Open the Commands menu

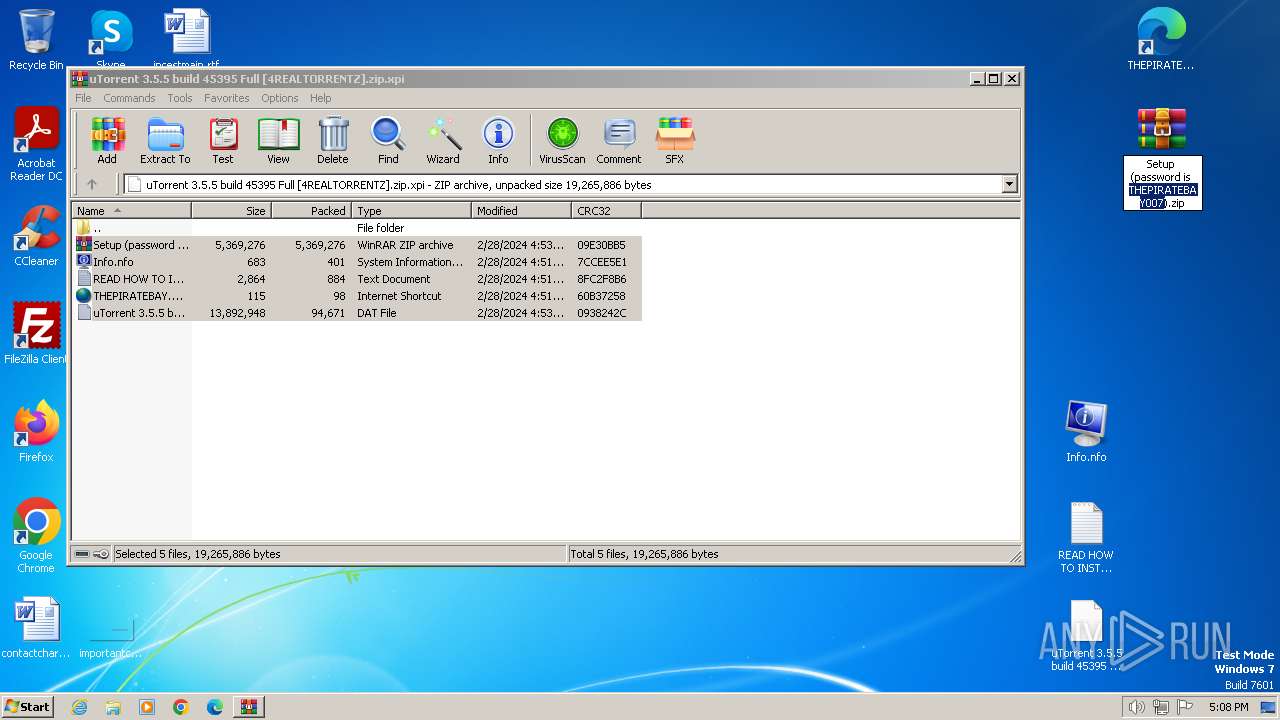(129, 98)
